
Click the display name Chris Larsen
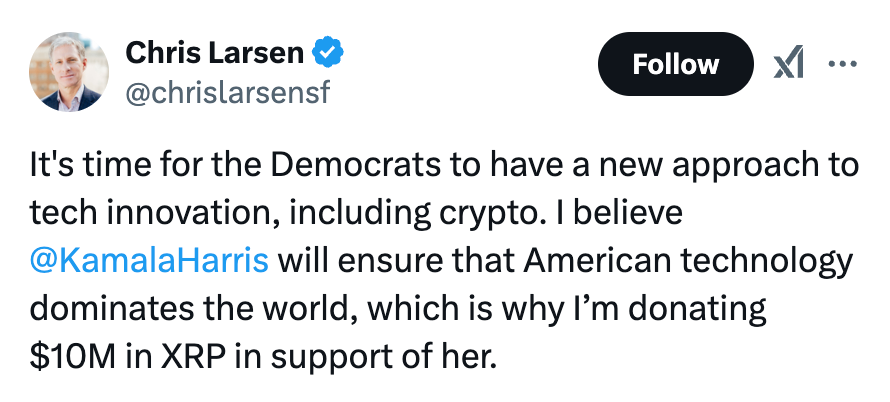point(215,52)
